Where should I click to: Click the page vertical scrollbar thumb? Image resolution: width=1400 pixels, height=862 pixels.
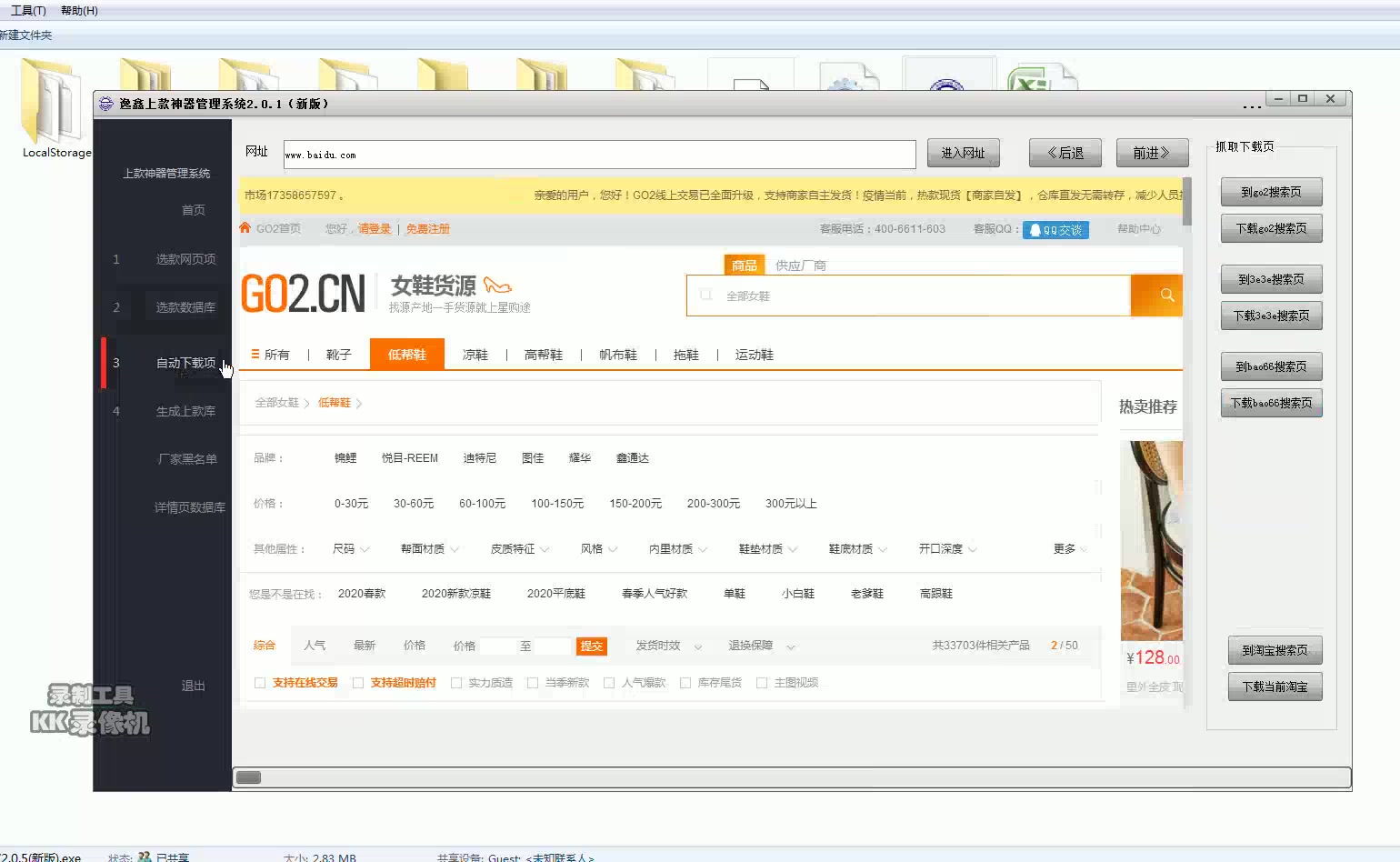[x=1187, y=201]
